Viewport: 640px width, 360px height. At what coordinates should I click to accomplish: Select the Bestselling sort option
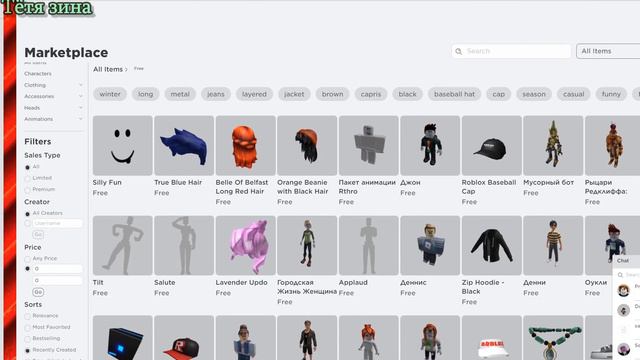click(x=27, y=339)
